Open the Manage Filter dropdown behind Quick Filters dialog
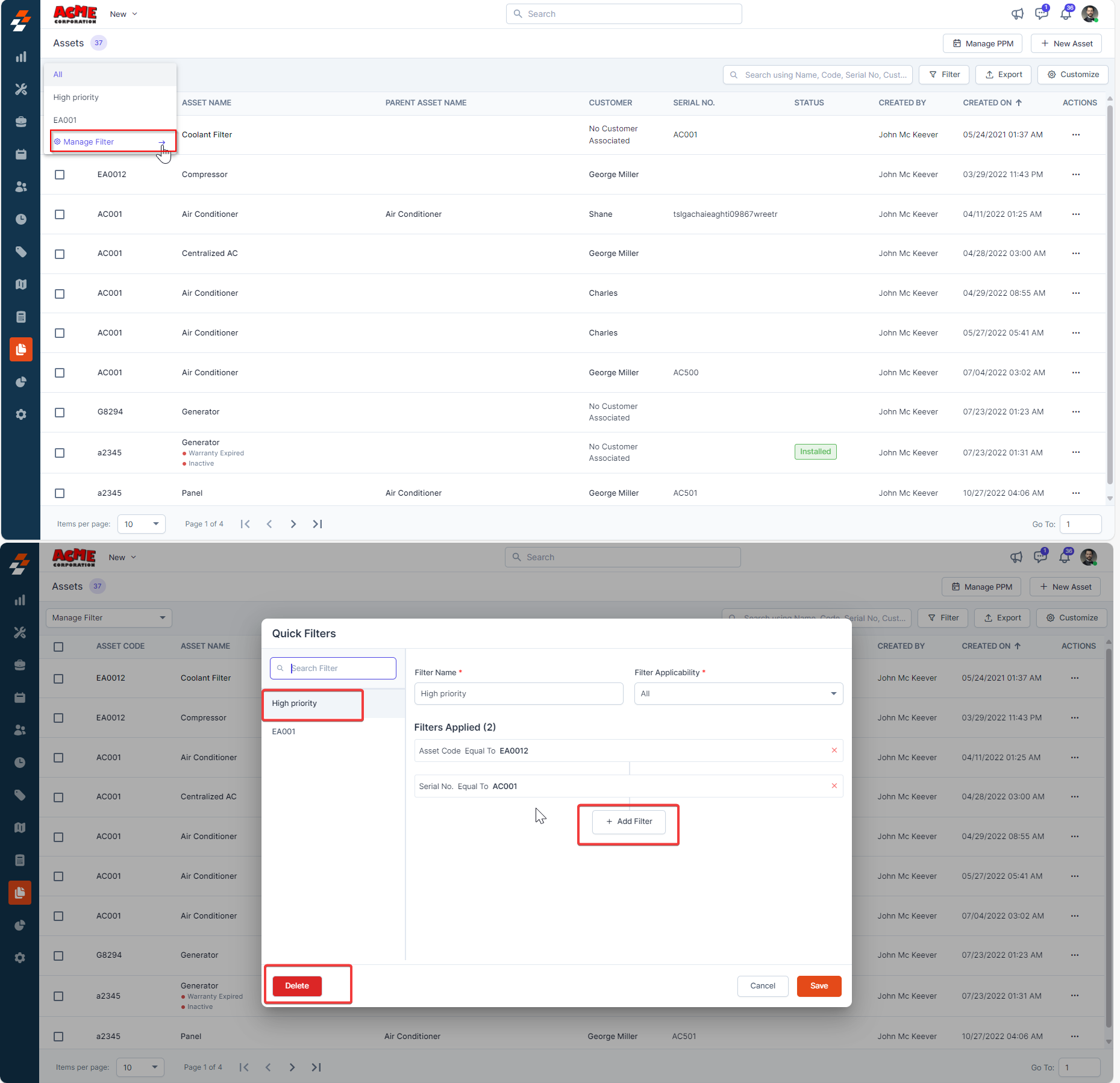1120x1083 pixels. pos(109,618)
